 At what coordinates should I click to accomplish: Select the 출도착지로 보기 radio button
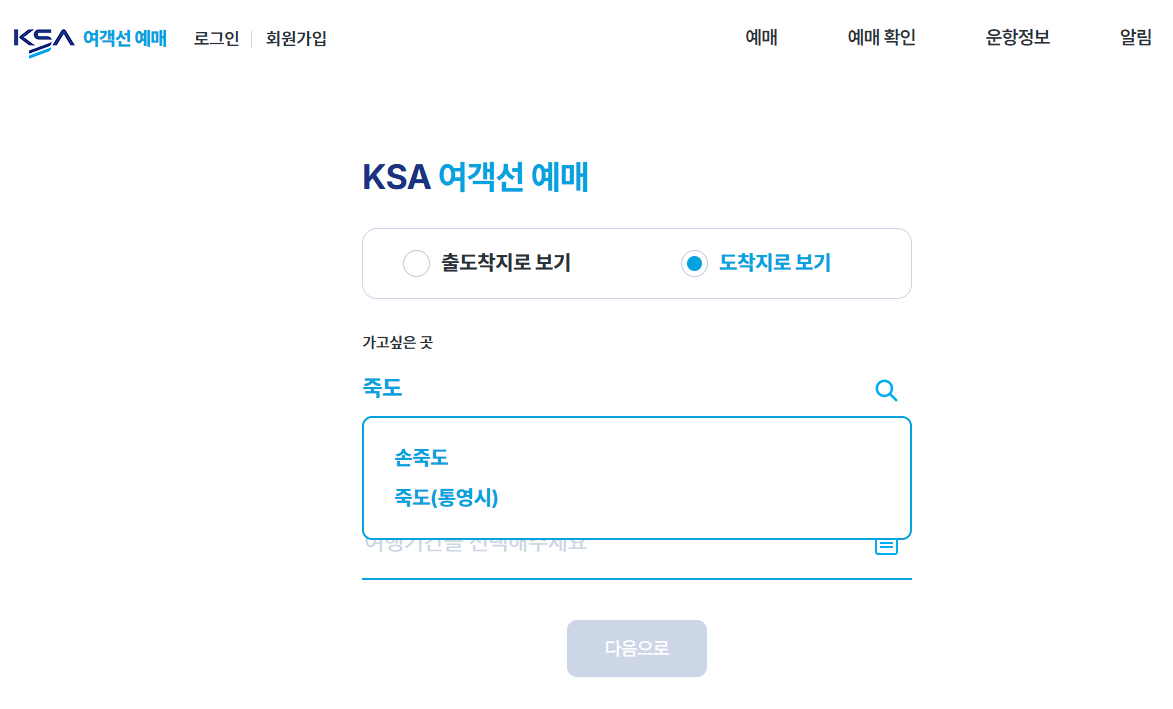point(417,263)
